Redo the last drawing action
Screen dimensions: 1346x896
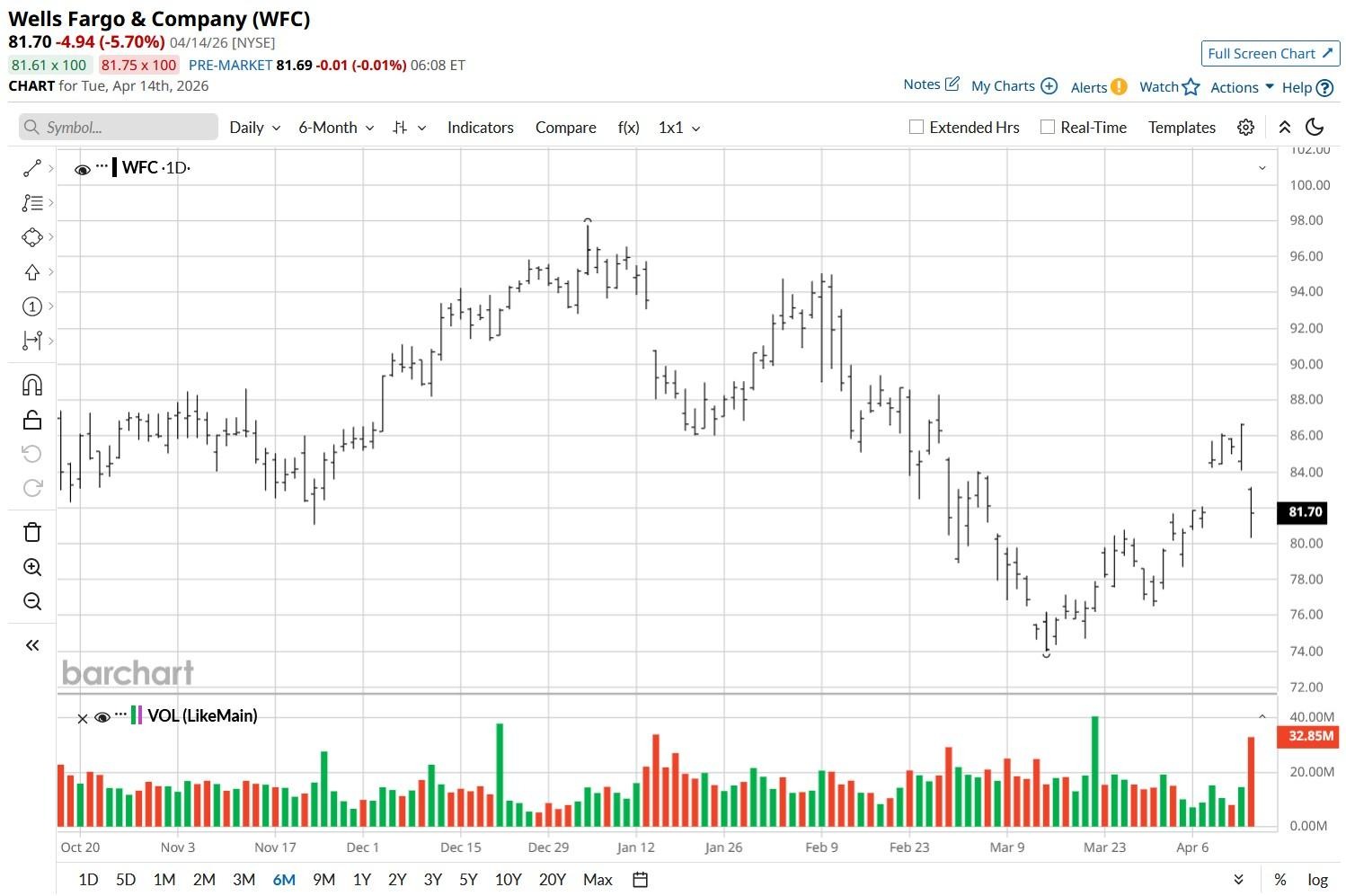point(32,488)
